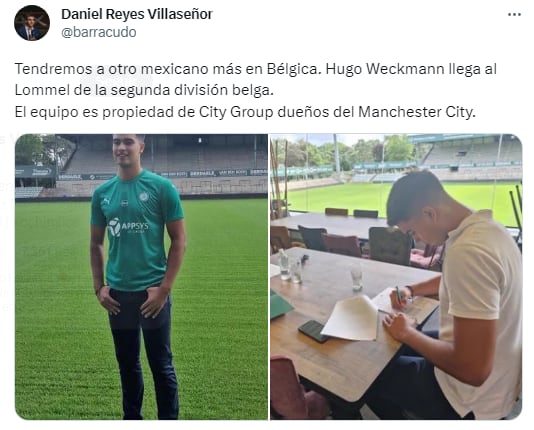Click the Puma logo on the green jersey

click(106, 202)
